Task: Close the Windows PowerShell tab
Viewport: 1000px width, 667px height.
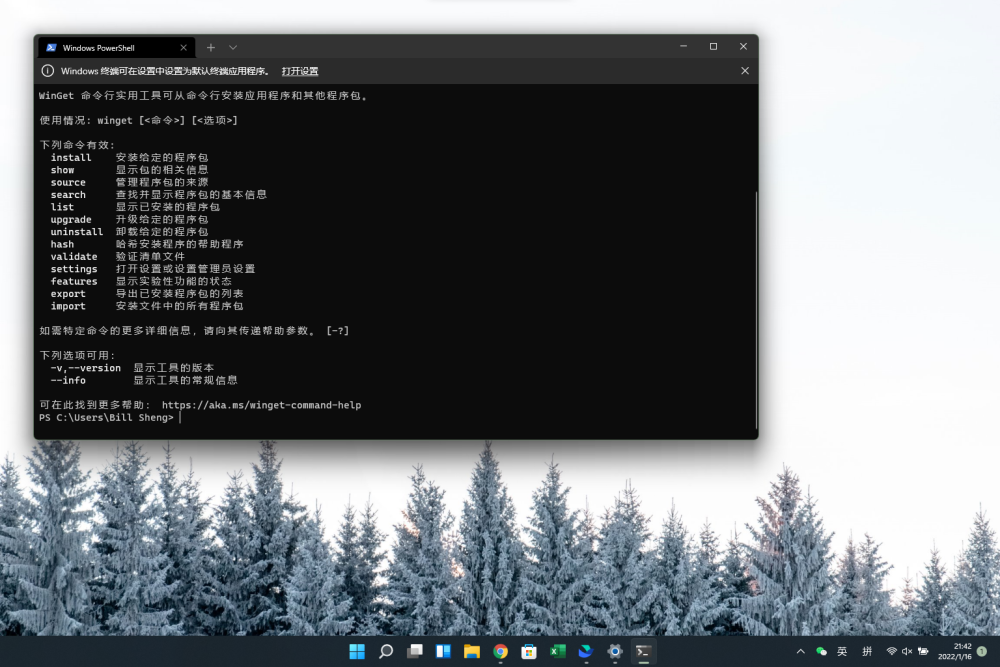Action: pos(184,47)
